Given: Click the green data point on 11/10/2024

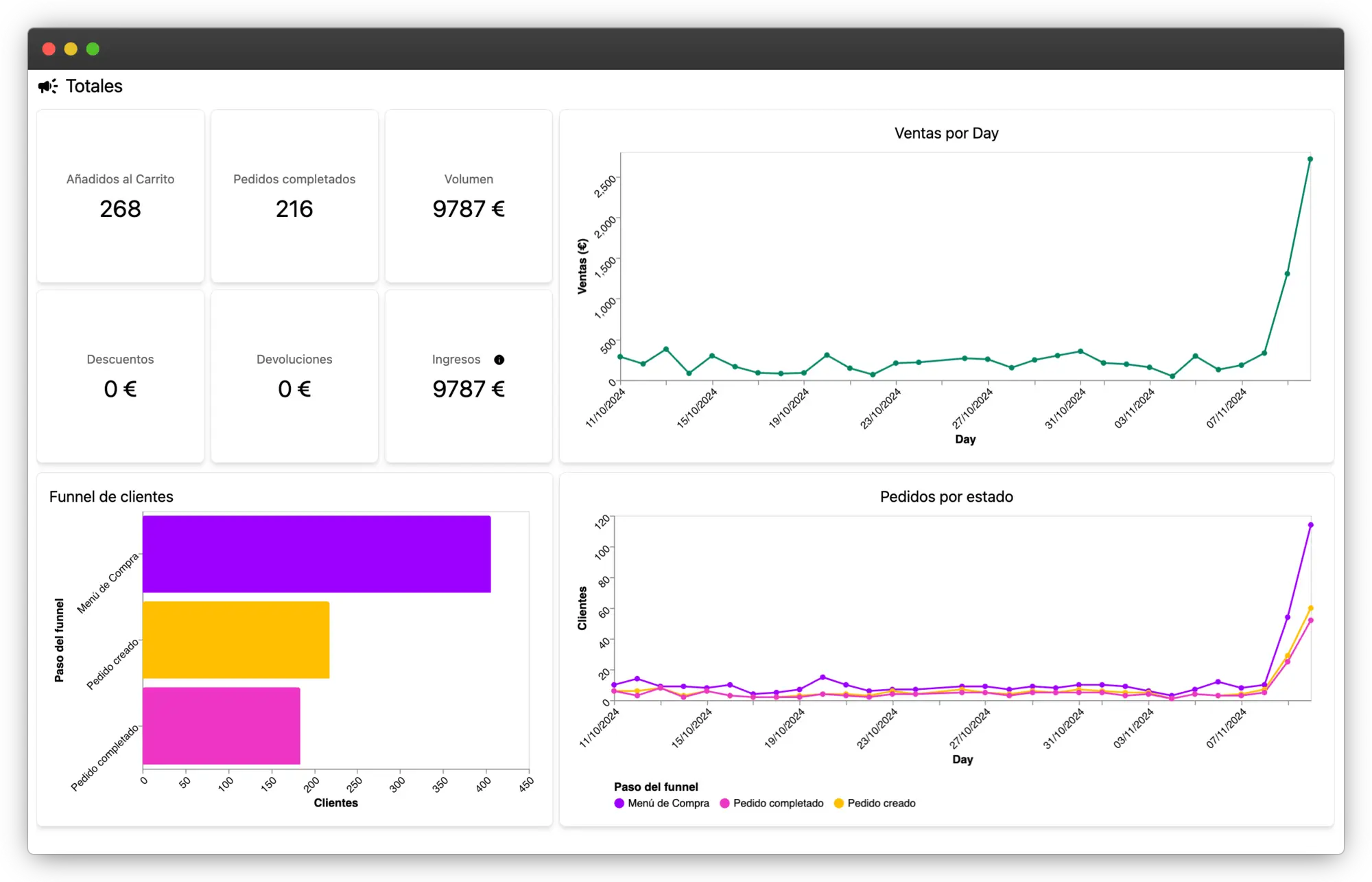Looking at the screenshot, I should tap(619, 356).
